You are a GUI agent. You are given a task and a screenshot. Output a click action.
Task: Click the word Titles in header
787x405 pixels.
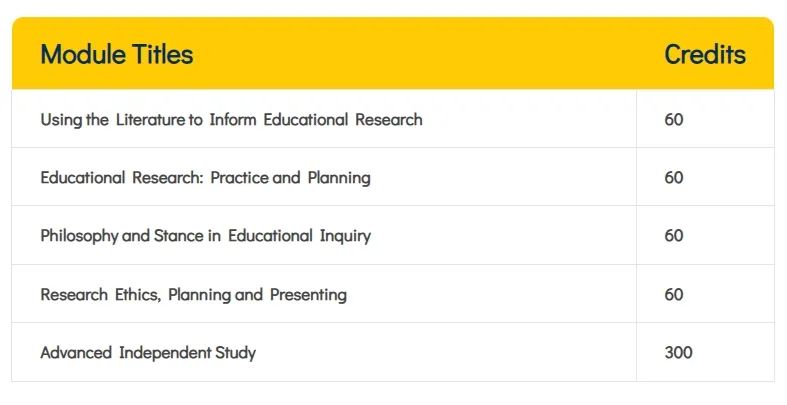pyautogui.click(x=163, y=54)
